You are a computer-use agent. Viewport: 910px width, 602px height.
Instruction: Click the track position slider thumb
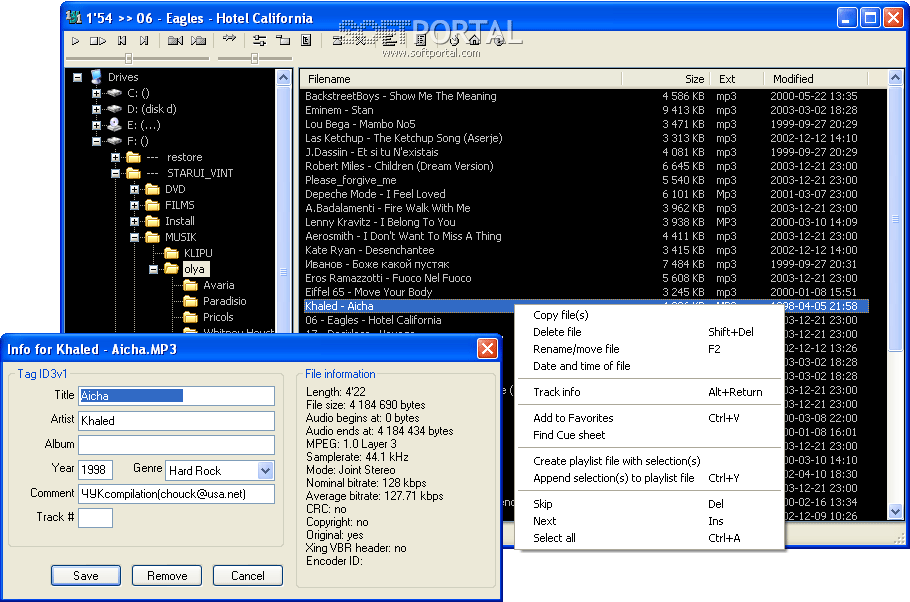click(128, 58)
